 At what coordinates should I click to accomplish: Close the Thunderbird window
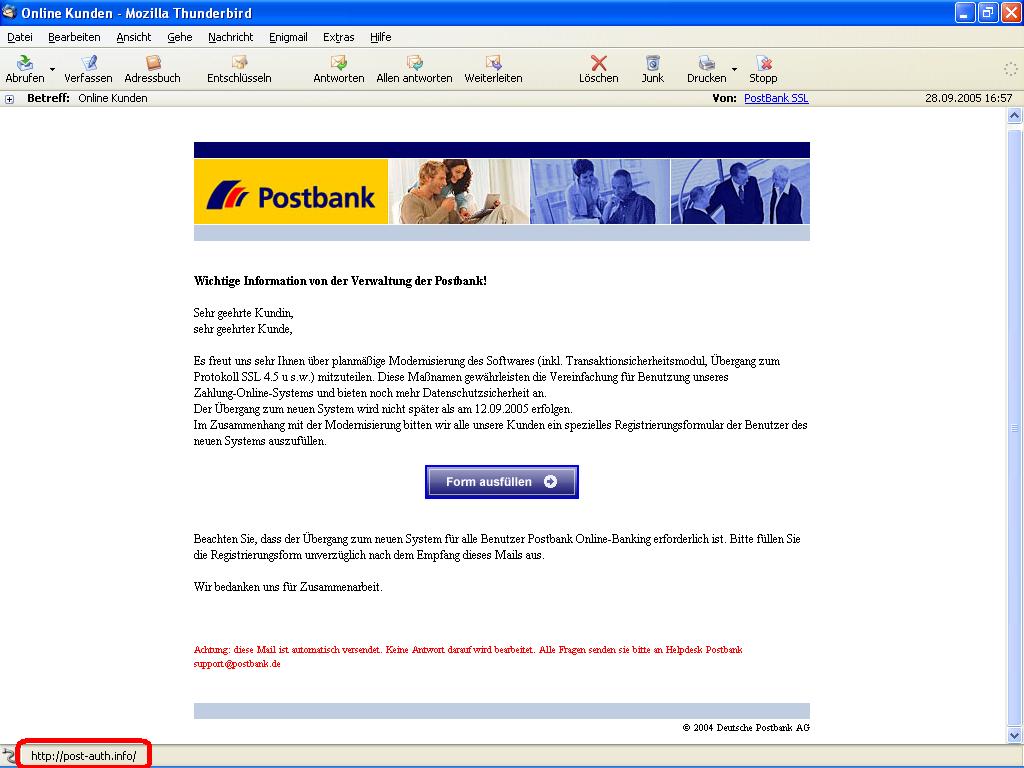(x=1011, y=13)
